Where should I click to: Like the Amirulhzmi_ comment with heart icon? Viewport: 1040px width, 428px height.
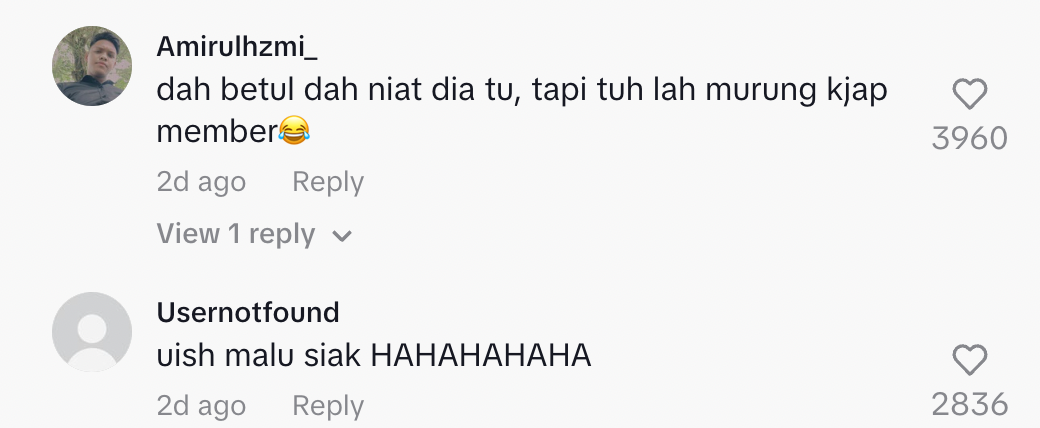(970, 94)
